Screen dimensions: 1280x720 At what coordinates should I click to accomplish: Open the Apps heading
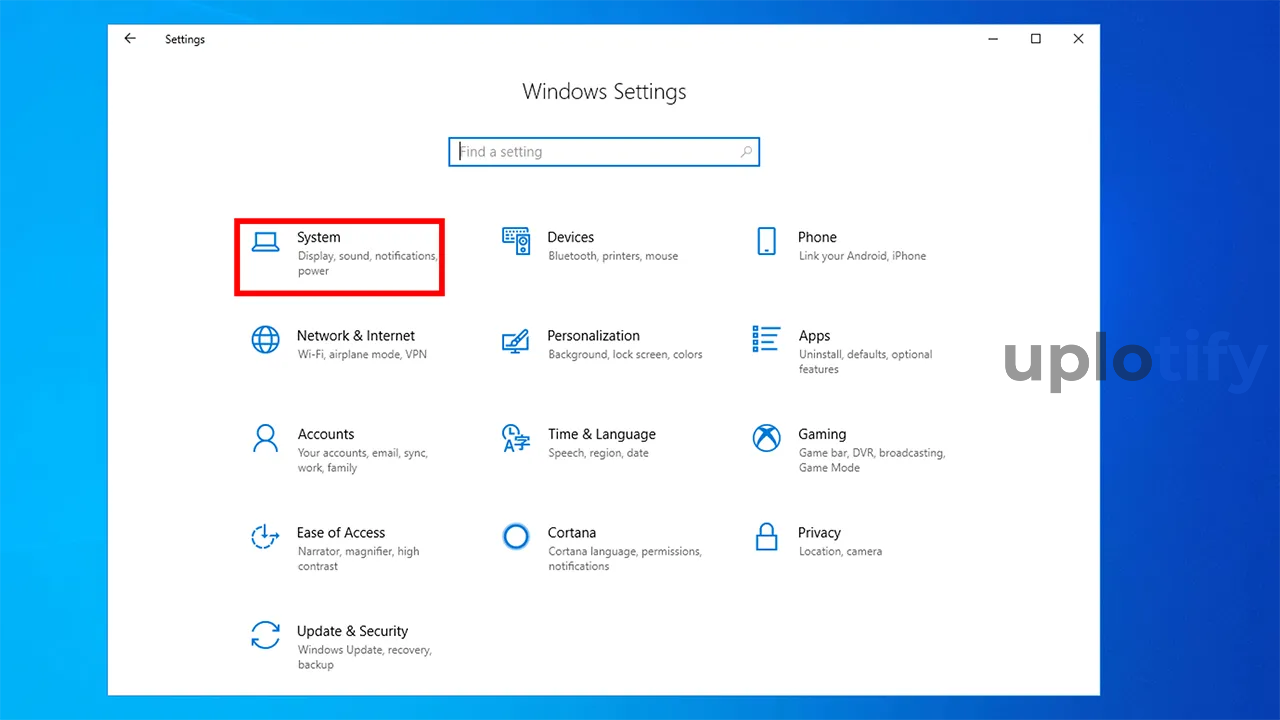click(815, 336)
